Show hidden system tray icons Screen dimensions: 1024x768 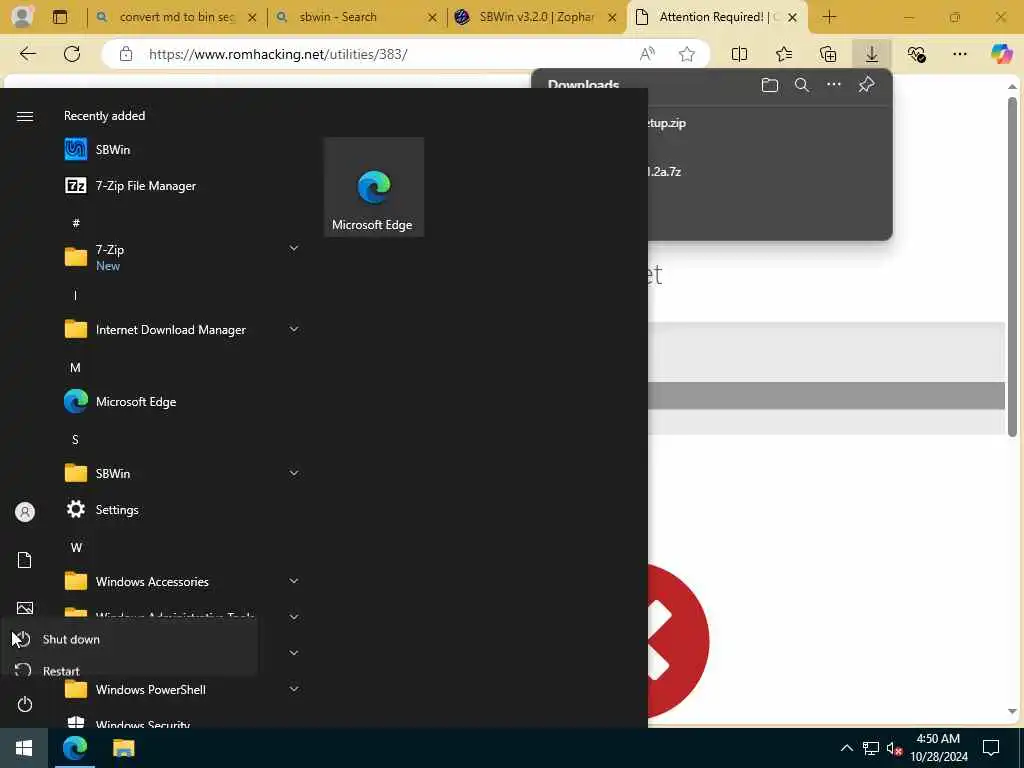[x=846, y=748]
